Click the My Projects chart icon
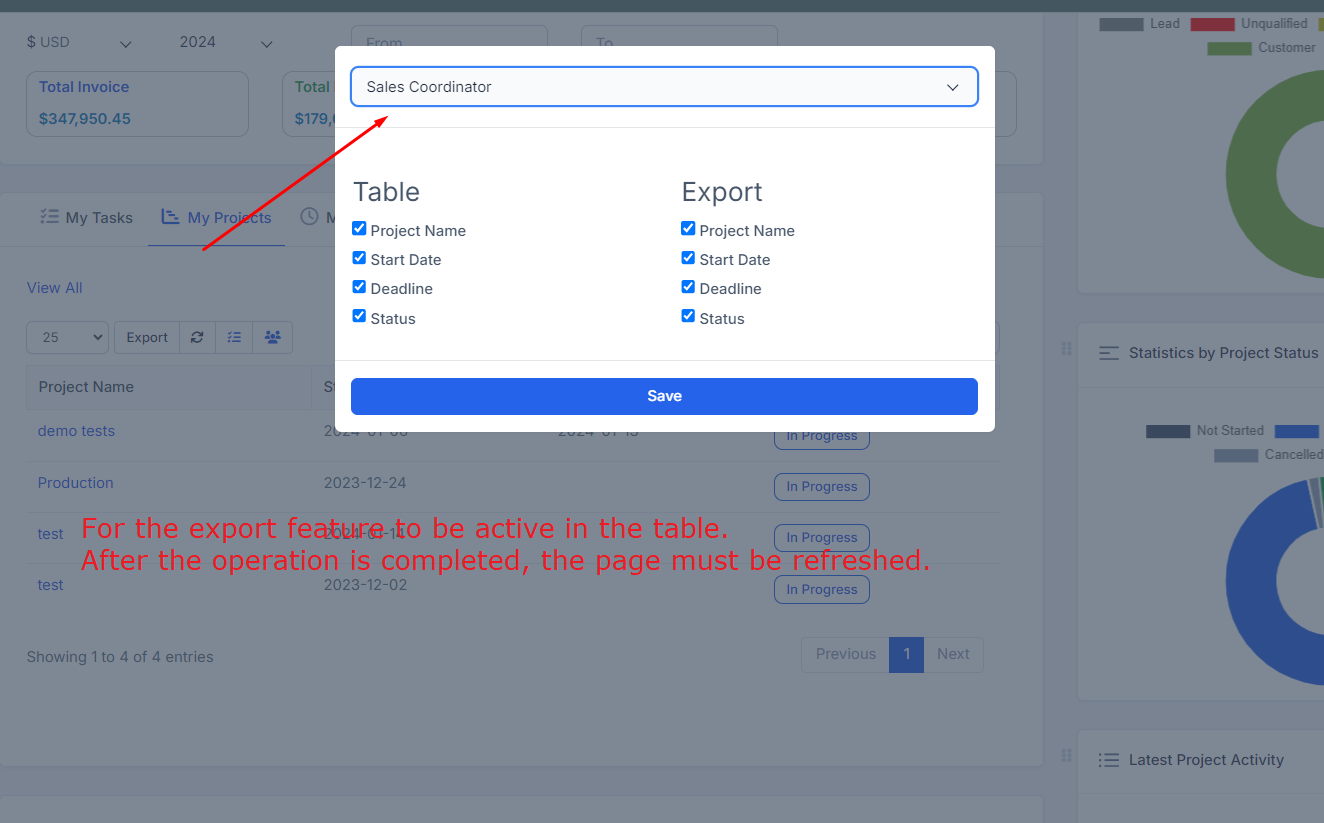 [170, 217]
